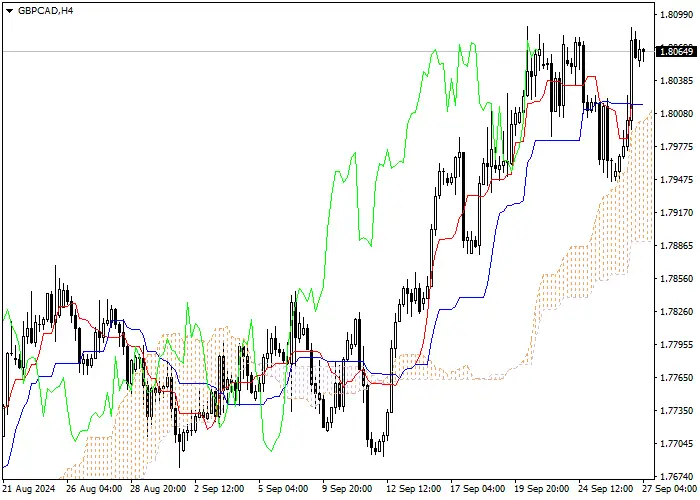Click the 1.80990 price scale value
700x500 pixels.
(x=676, y=15)
